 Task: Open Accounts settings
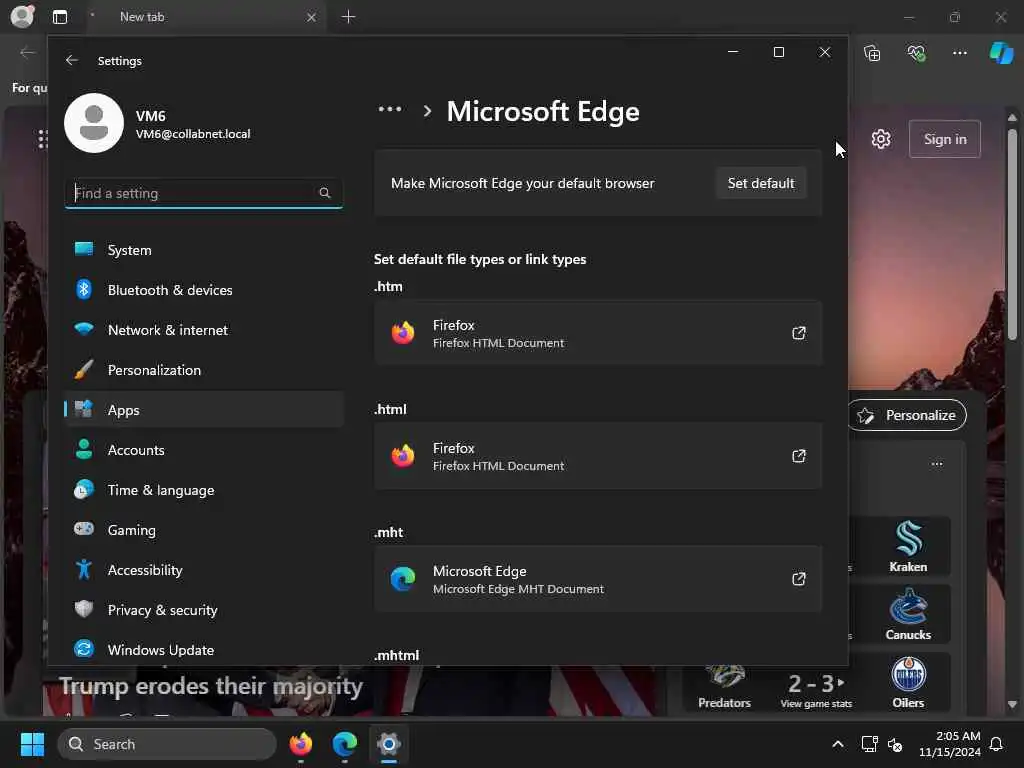point(204,449)
